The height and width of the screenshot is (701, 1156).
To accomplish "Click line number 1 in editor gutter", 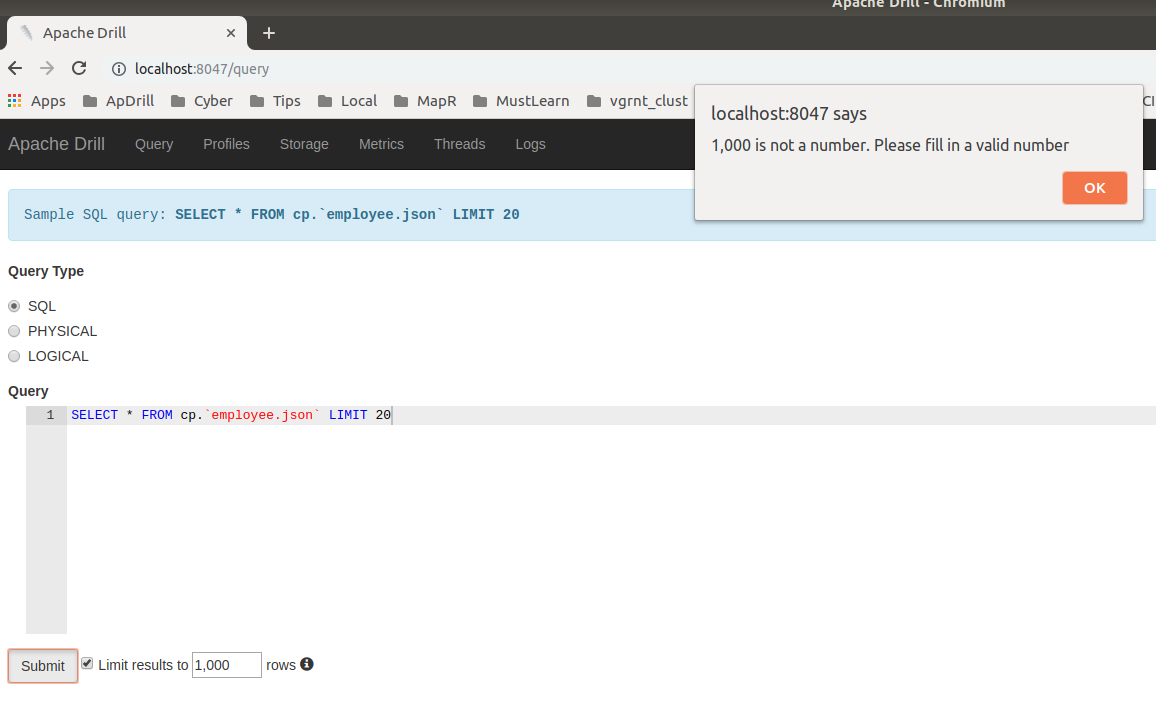I will (49, 415).
